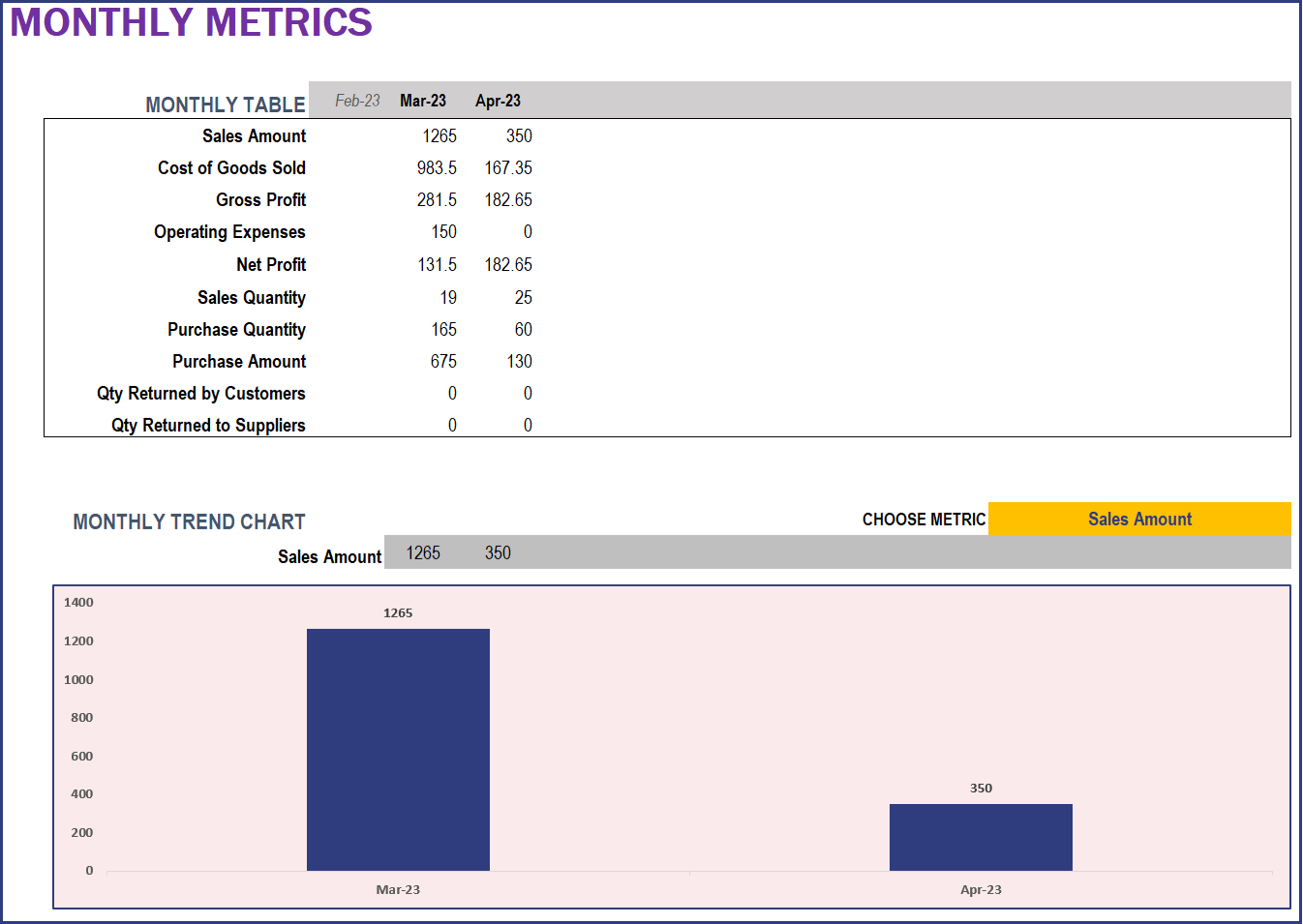Click the MONTHLY METRICS title text
1303x924 pixels.
click(x=189, y=23)
